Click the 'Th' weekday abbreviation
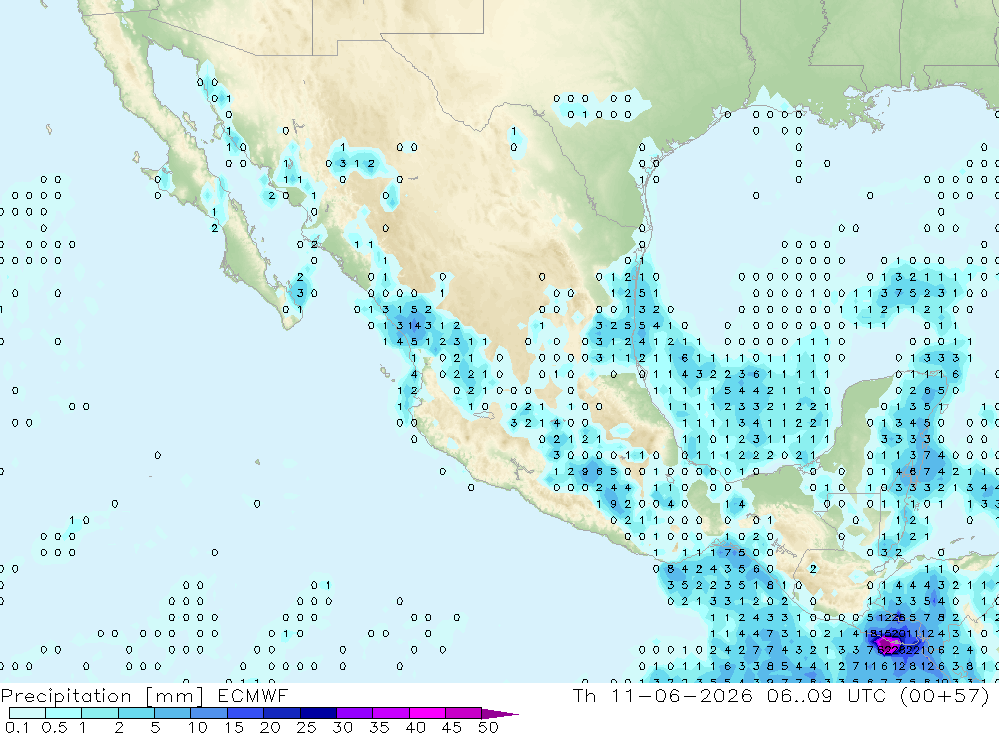Screen dimensions: 1000x733 tap(584, 695)
